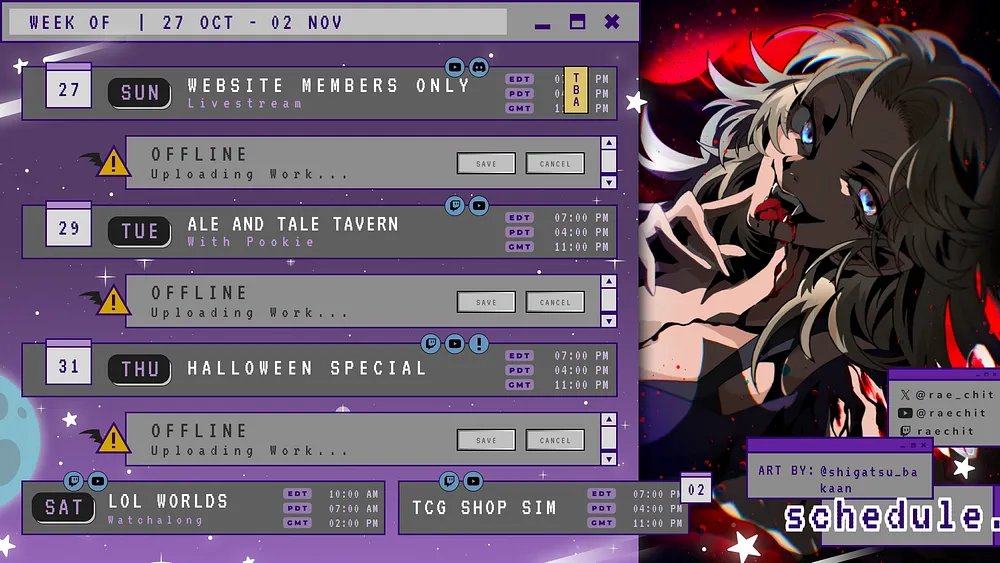
Task: Click the "With Pookie" subtitle
Action: point(251,242)
